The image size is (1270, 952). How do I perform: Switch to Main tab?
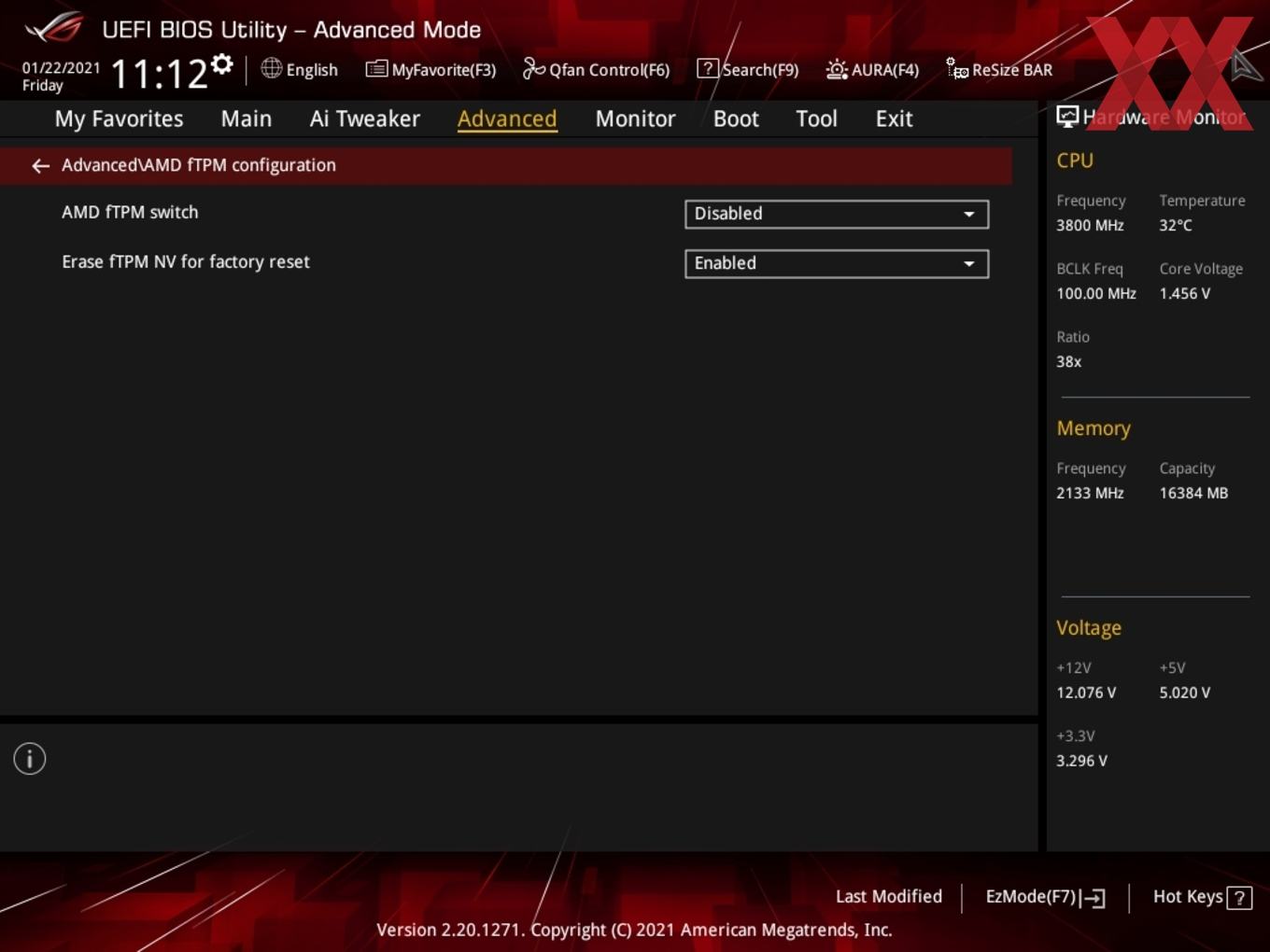pos(247,119)
